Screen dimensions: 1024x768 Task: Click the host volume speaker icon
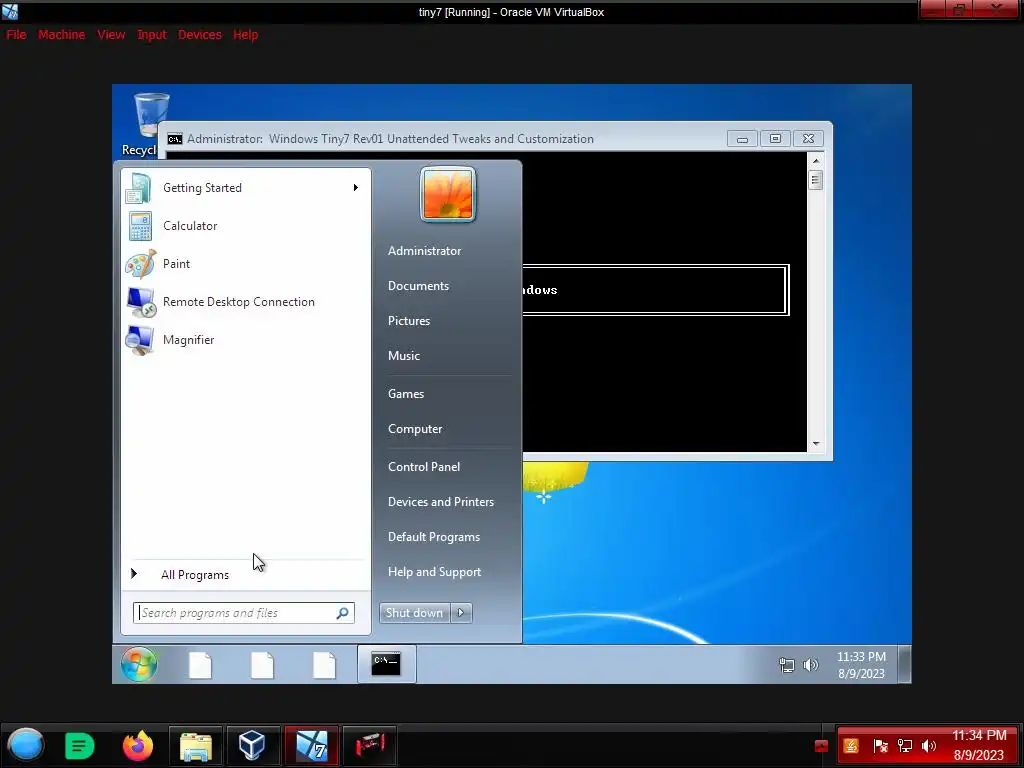tap(929, 746)
